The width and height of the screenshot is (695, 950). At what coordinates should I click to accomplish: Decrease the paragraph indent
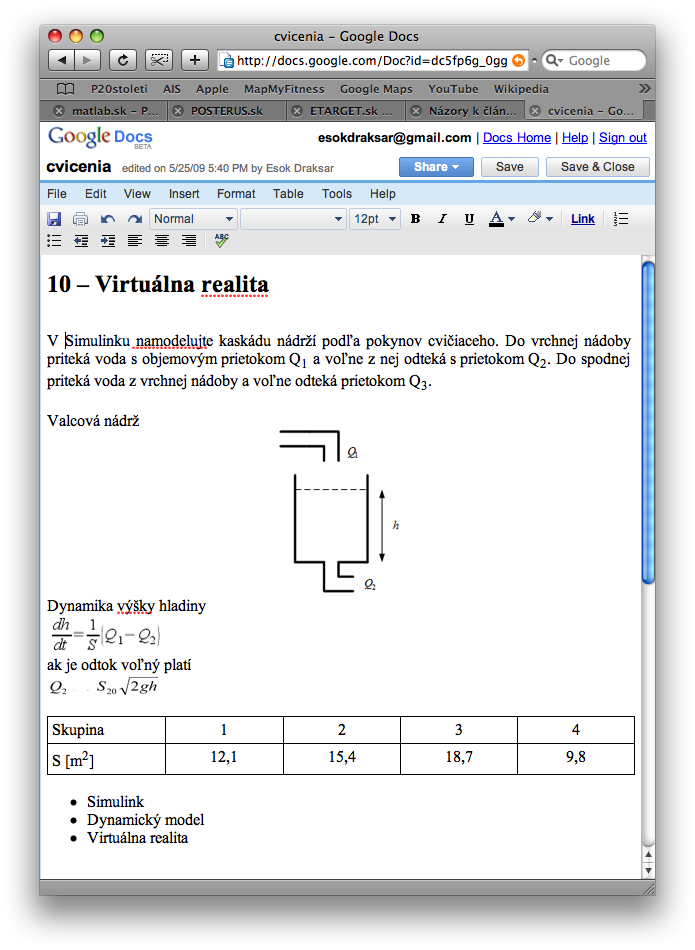(81, 241)
